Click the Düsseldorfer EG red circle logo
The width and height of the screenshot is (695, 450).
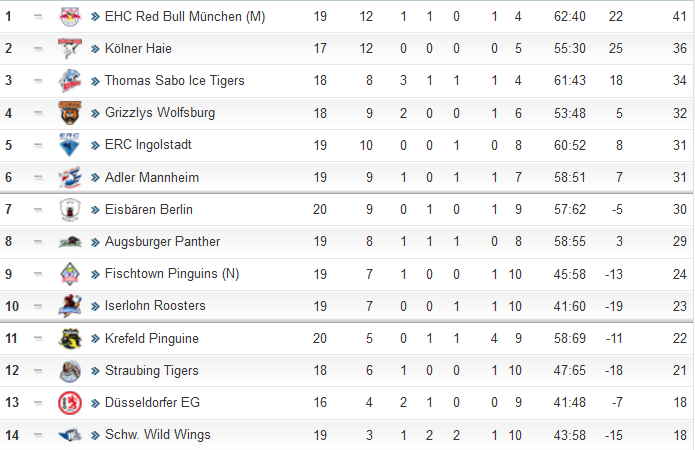pyautogui.click(x=70, y=403)
